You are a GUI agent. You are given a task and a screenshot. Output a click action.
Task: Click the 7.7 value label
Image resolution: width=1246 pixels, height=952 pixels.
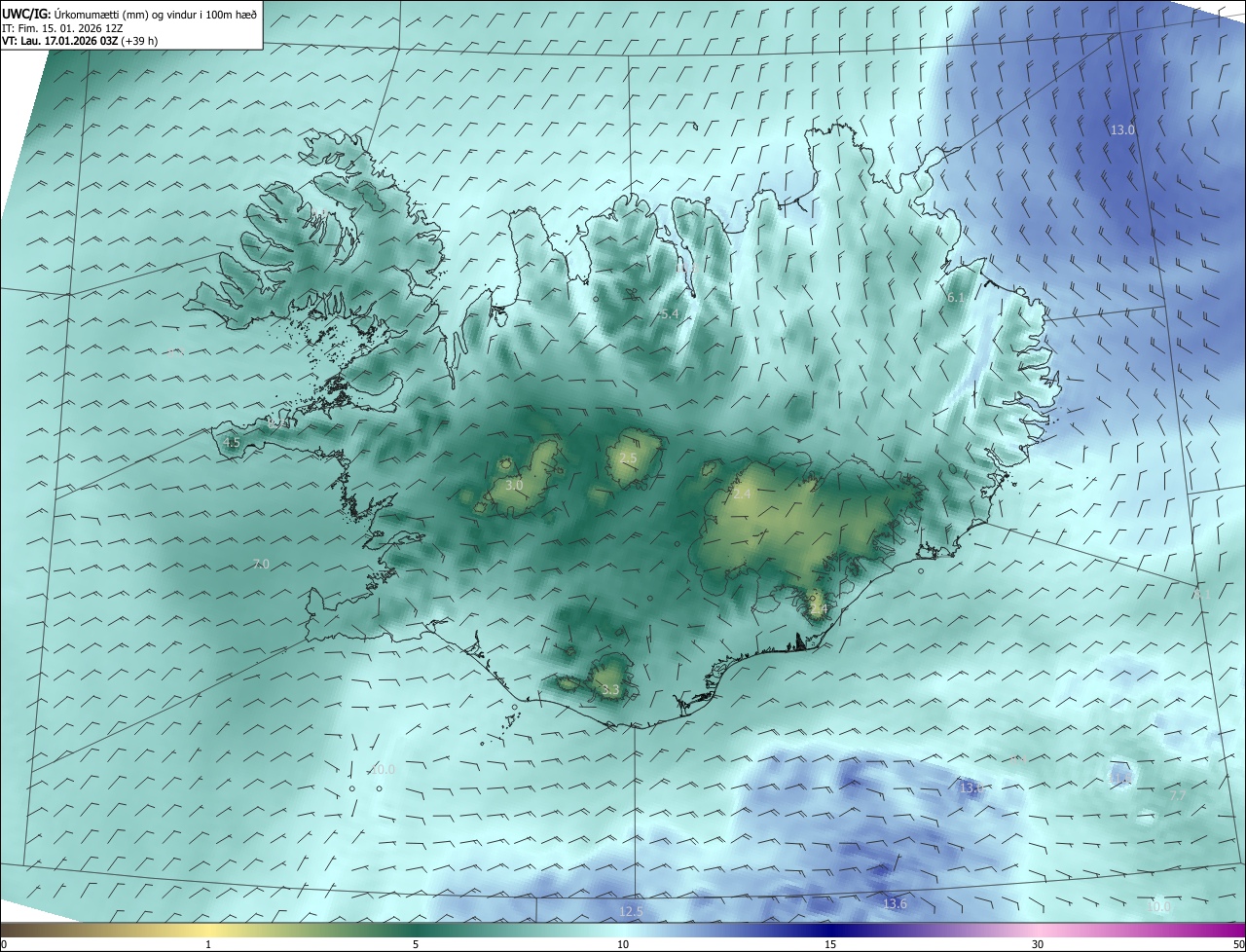coord(1178,796)
